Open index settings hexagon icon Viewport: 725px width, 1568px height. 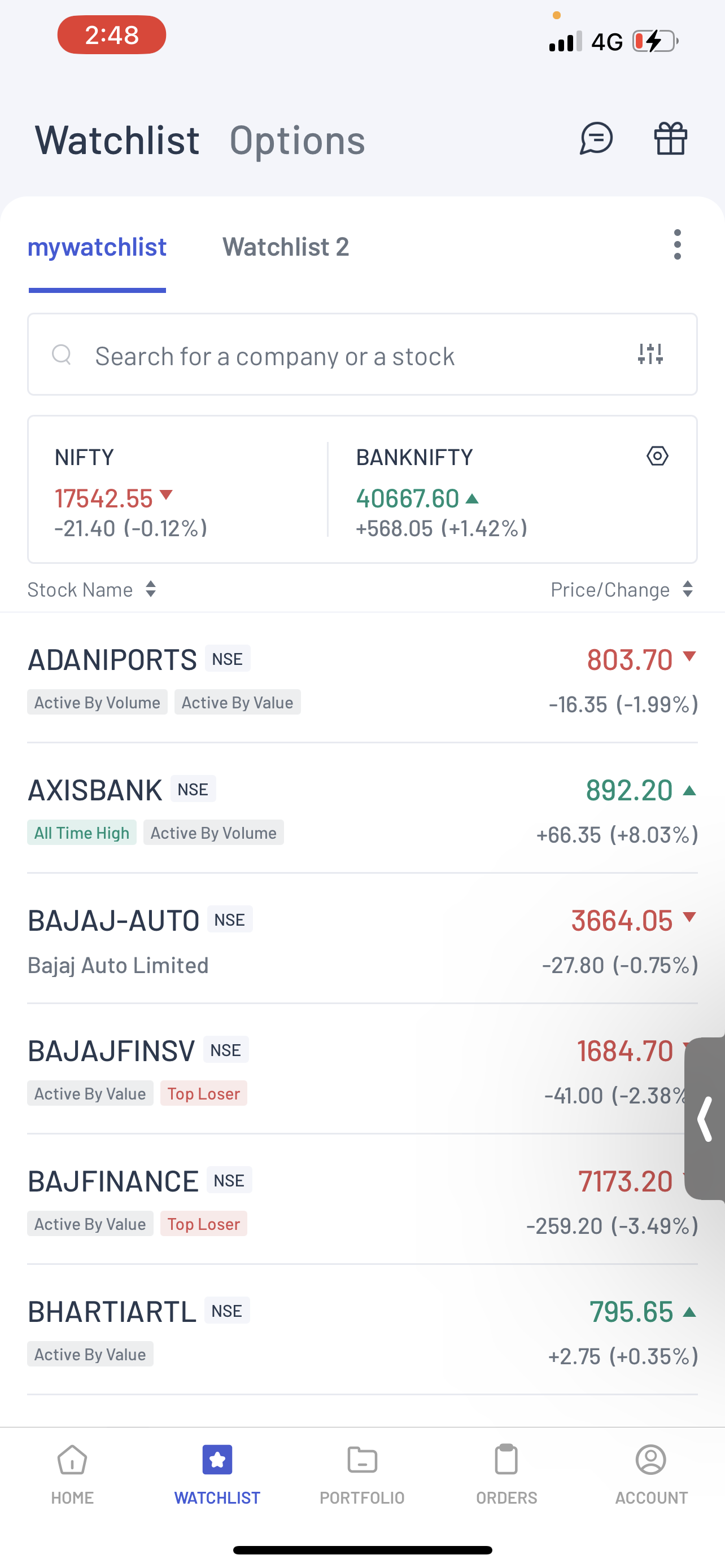pyautogui.click(x=657, y=456)
